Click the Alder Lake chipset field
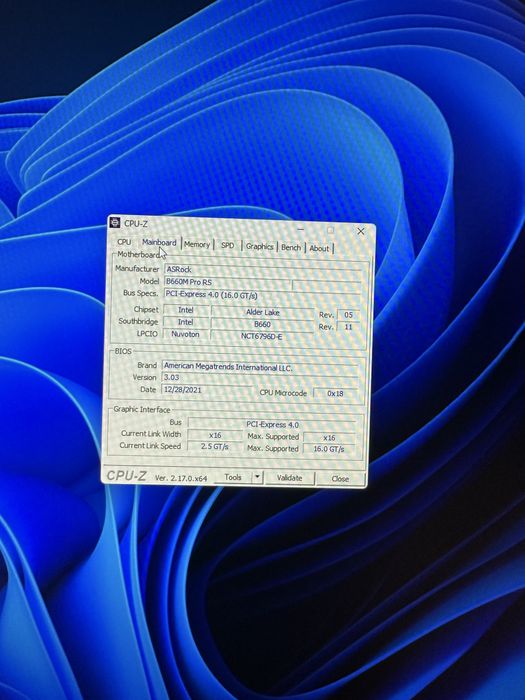 (262, 312)
